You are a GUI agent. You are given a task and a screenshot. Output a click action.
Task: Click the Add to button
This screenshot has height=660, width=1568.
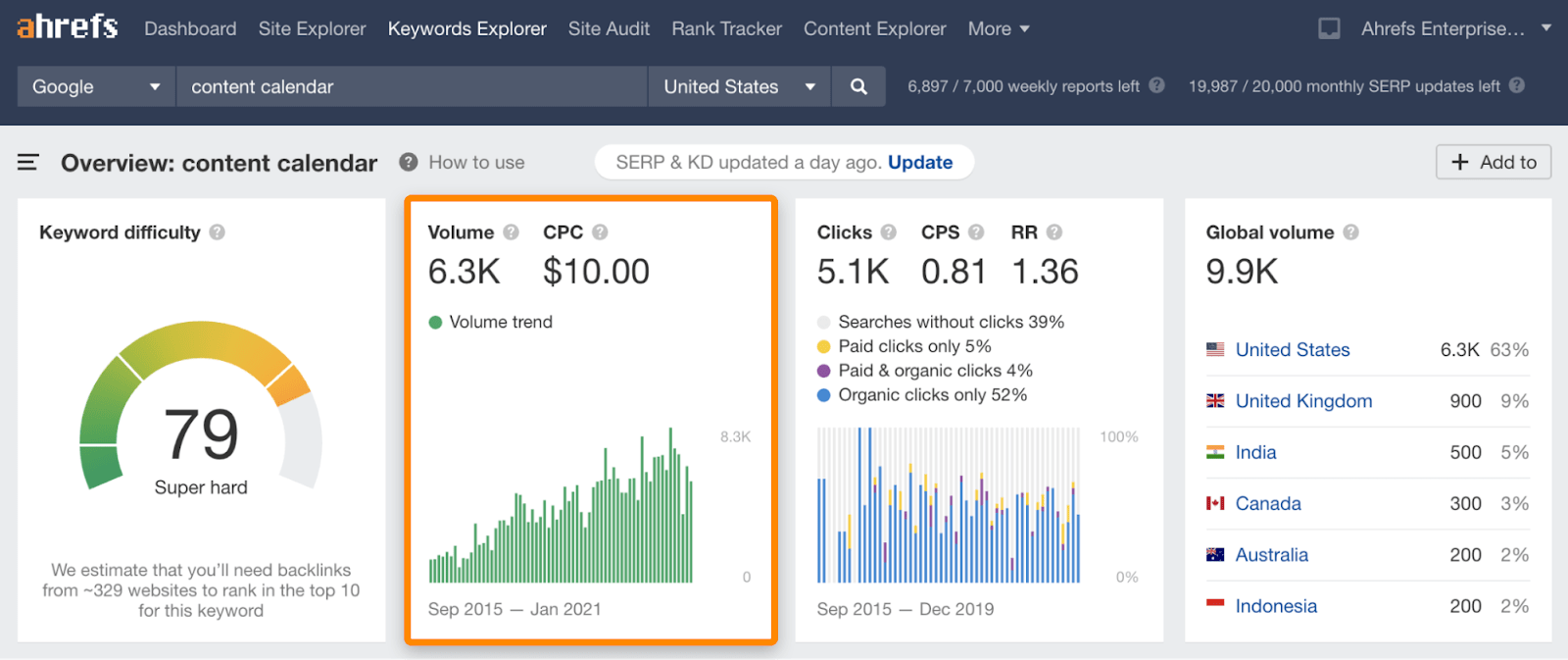(x=1493, y=162)
